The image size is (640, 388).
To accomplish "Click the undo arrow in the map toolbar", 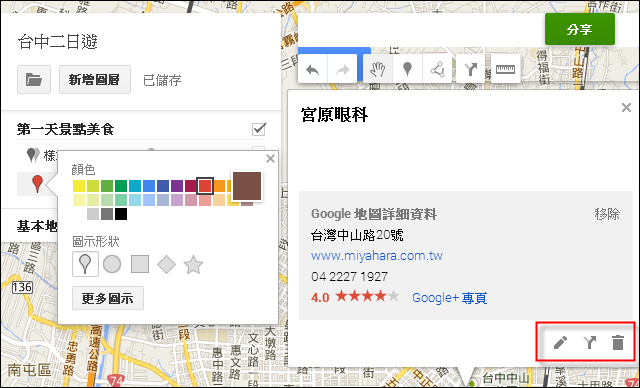I will pyautogui.click(x=313, y=70).
